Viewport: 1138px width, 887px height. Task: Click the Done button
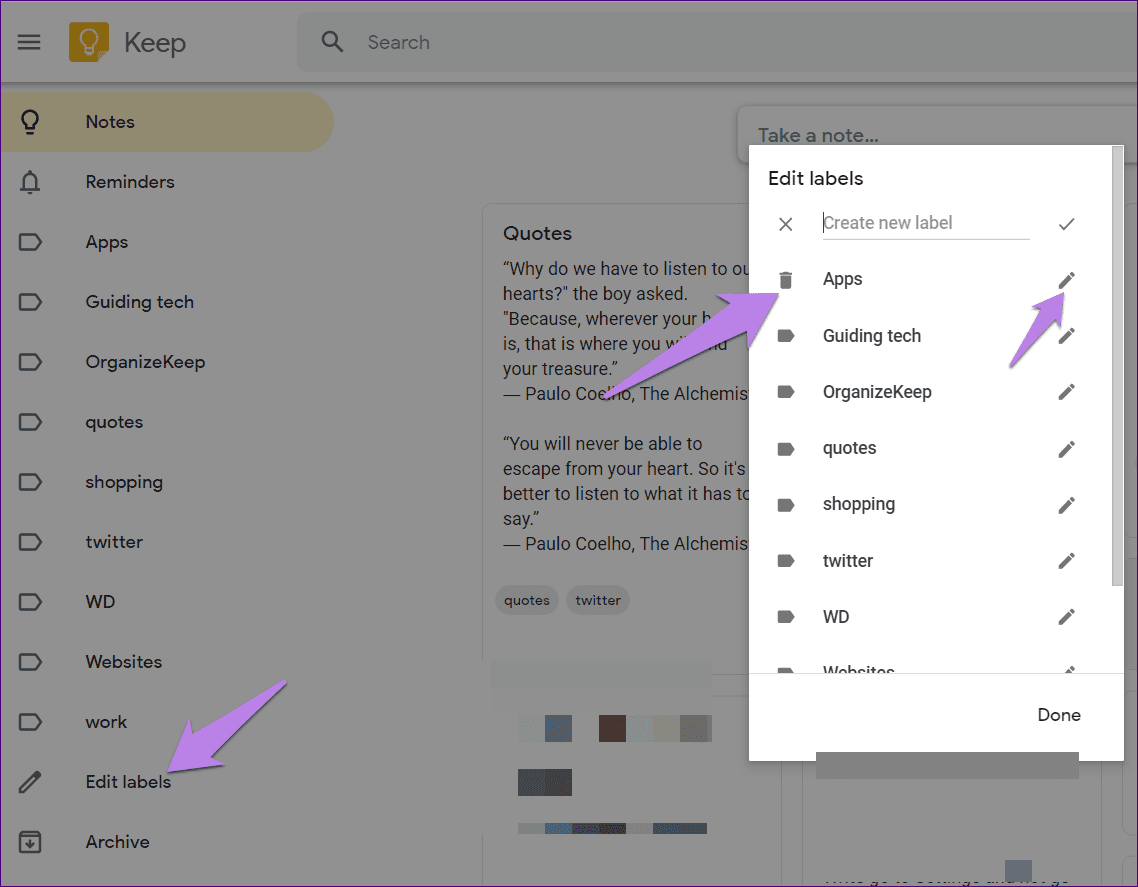pos(1059,715)
